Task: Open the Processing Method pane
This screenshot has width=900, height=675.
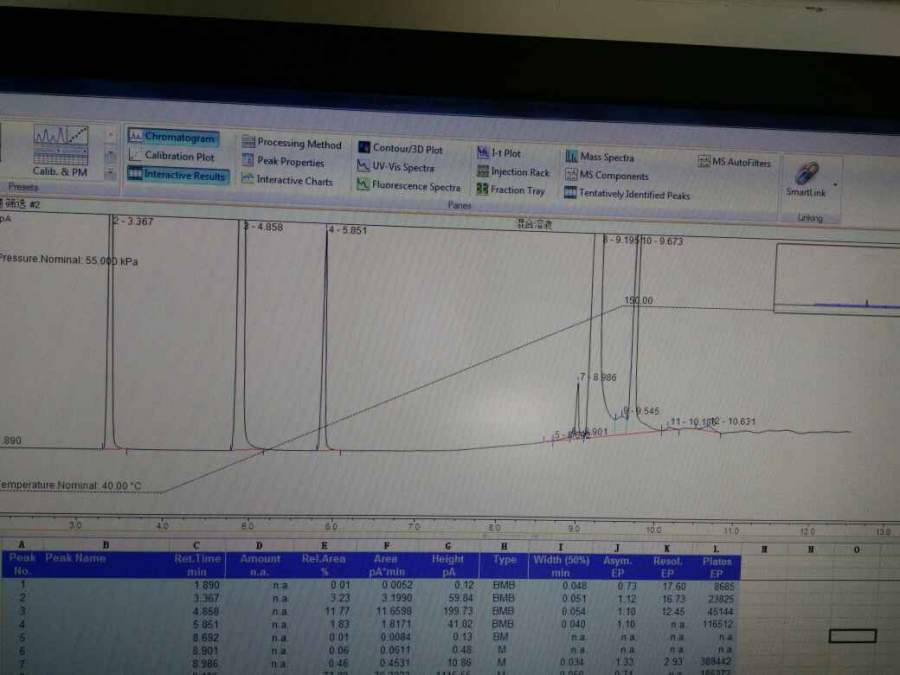Action: tap(292, 143)
